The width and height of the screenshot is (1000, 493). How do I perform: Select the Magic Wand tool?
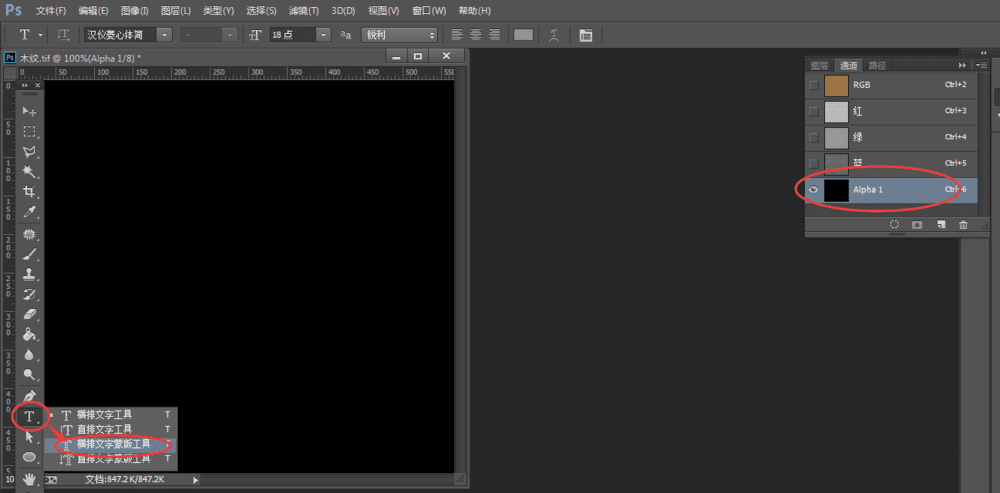pyautogui.click(x=30, y=172)
